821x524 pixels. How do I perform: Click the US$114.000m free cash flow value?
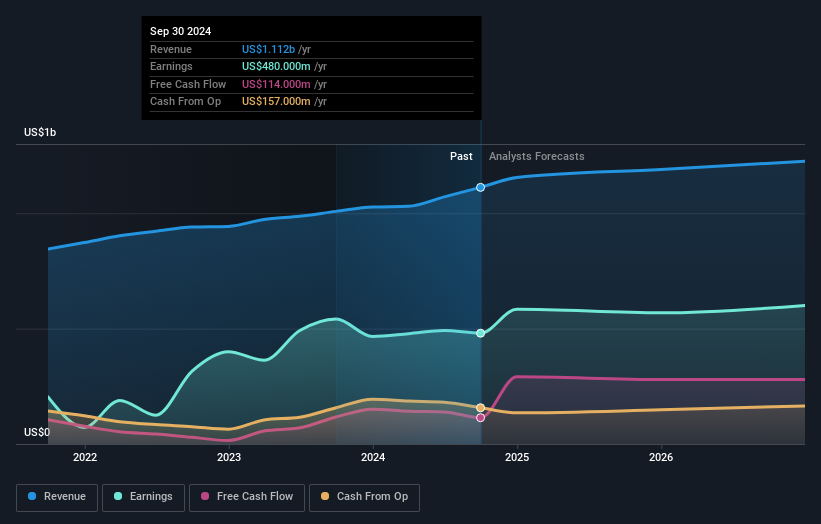[276, 84]
